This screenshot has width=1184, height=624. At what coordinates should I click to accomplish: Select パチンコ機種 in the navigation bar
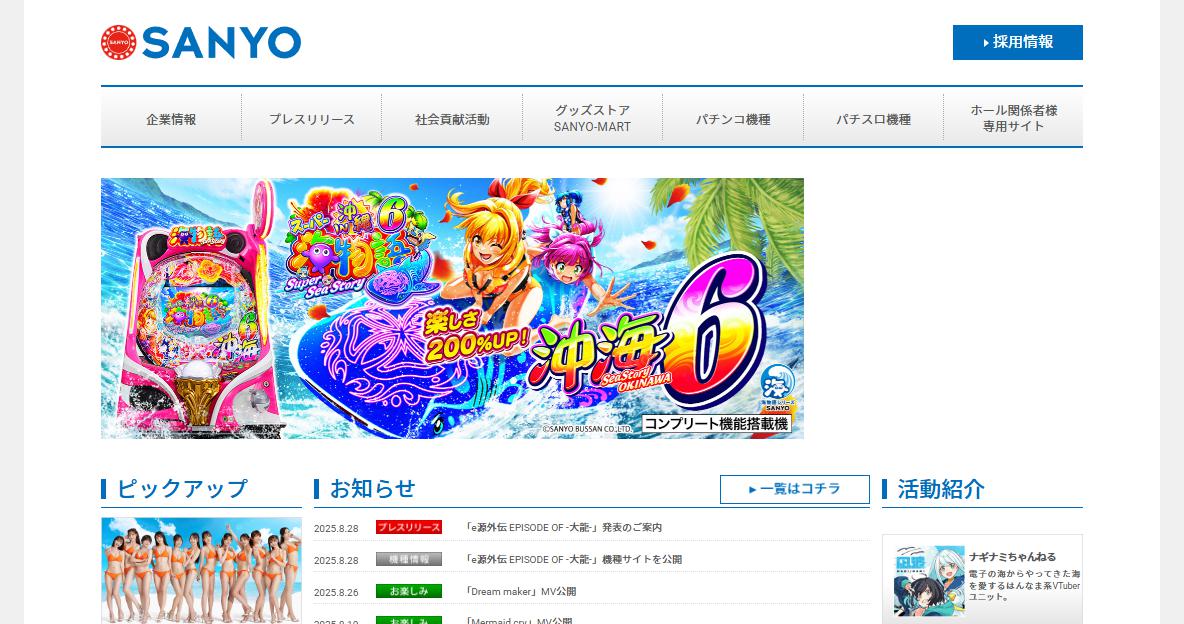[x=733, y=119]
